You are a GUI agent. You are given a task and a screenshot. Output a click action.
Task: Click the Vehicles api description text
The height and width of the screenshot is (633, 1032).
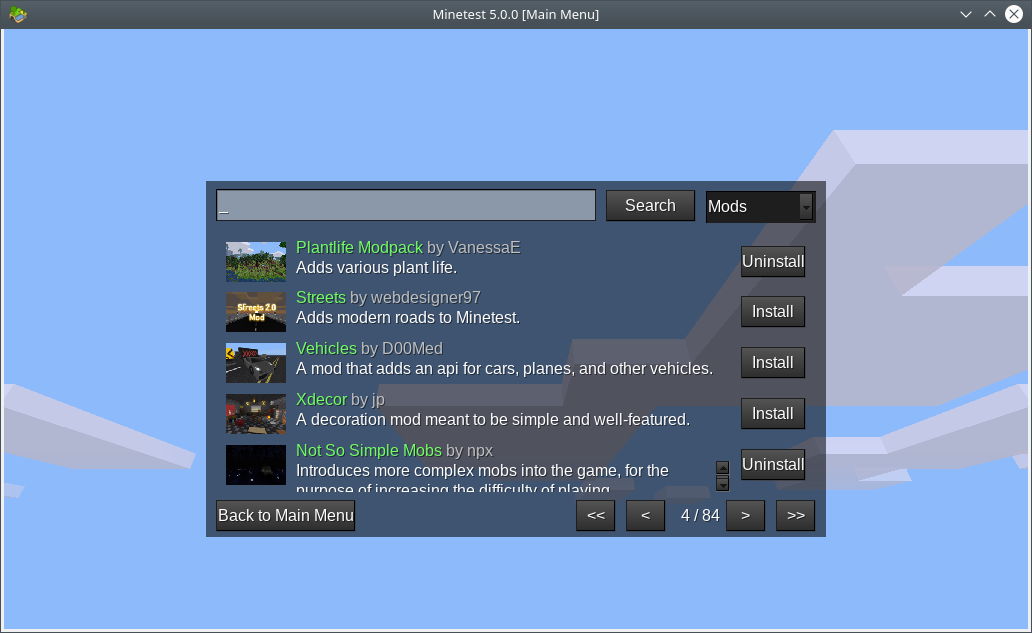pyautogui.click(x=505, y=368)
